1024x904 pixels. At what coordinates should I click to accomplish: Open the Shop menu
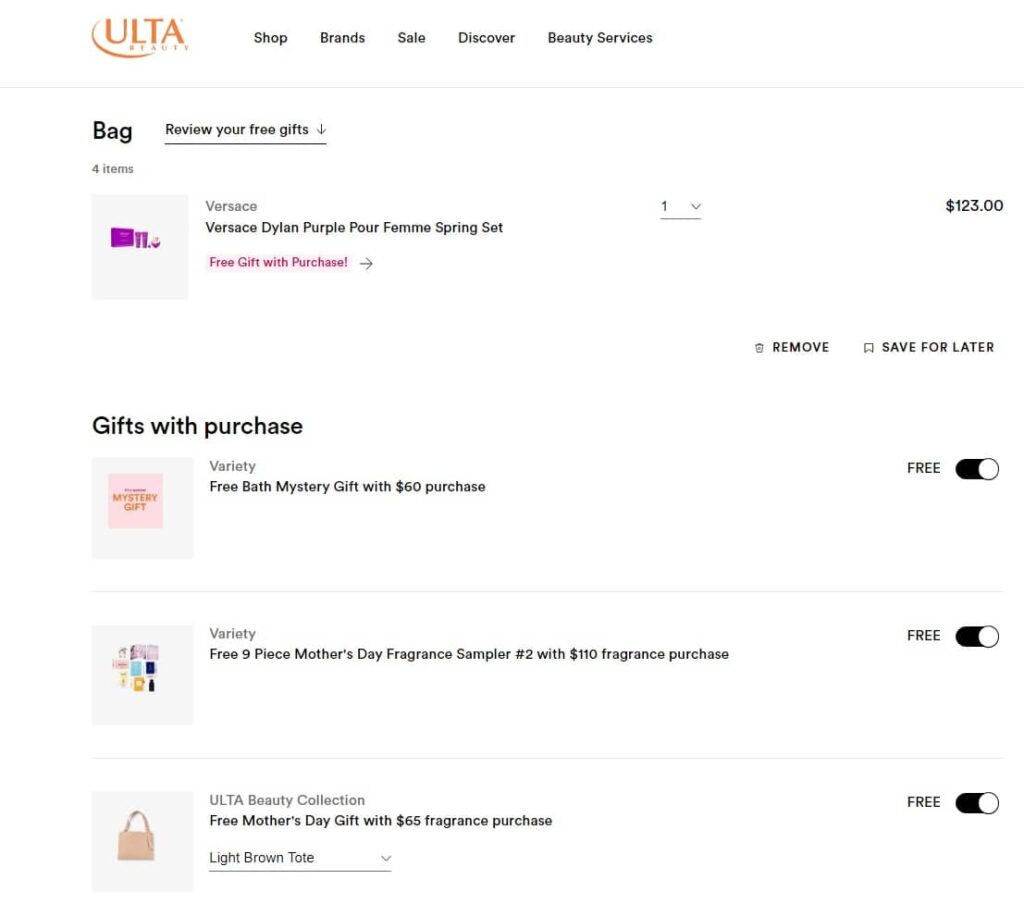coord(270,38)
